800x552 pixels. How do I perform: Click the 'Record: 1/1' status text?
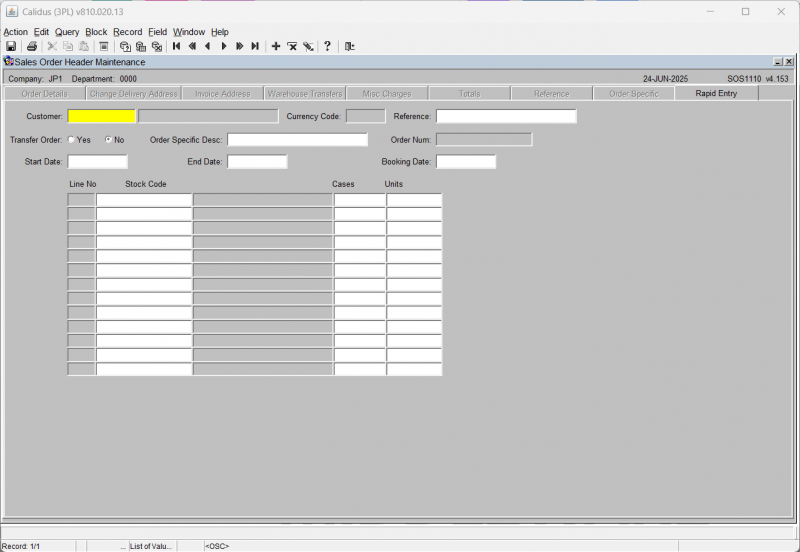click(21, 546)
